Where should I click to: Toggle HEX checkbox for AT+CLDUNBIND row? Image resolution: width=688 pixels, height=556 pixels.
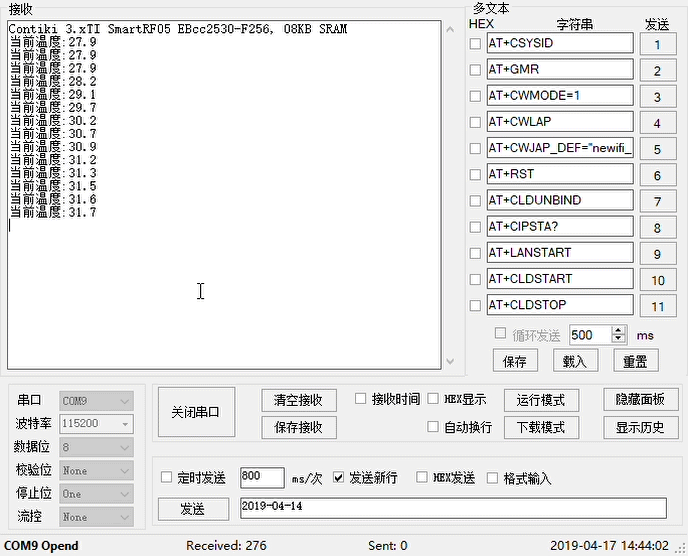[x=475, y=201]
